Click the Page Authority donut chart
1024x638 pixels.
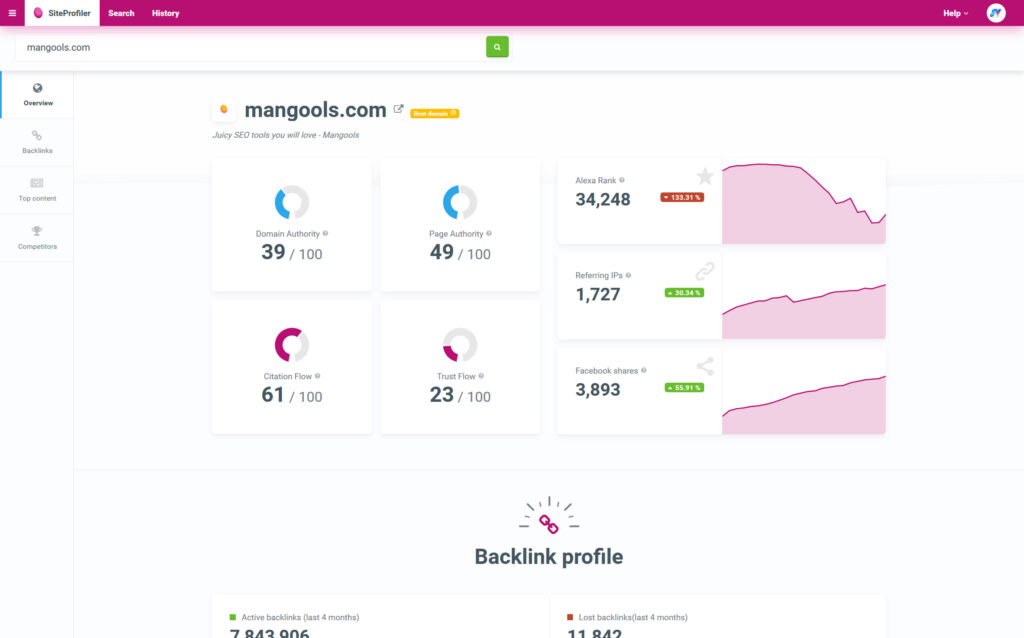pyautogui.click(x=460, y=202)
